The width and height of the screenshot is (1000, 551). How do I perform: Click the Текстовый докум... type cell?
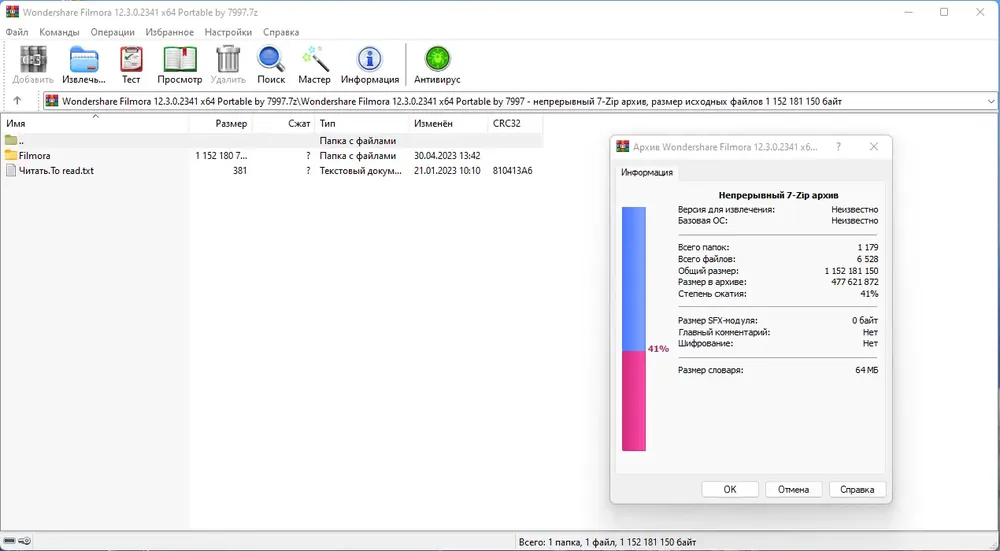point(361,171)
